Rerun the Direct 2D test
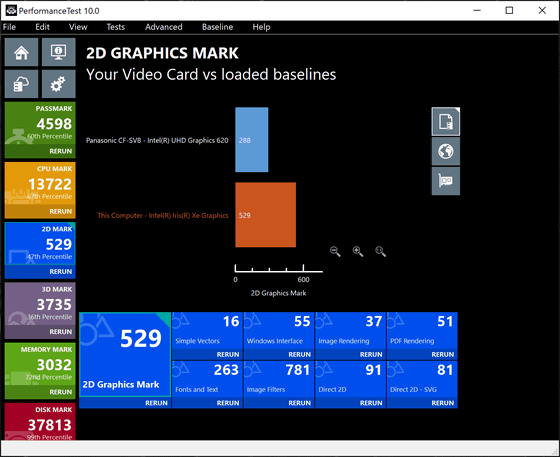The height and width of the screenshot is (457, 560). [x=371, y=403]
